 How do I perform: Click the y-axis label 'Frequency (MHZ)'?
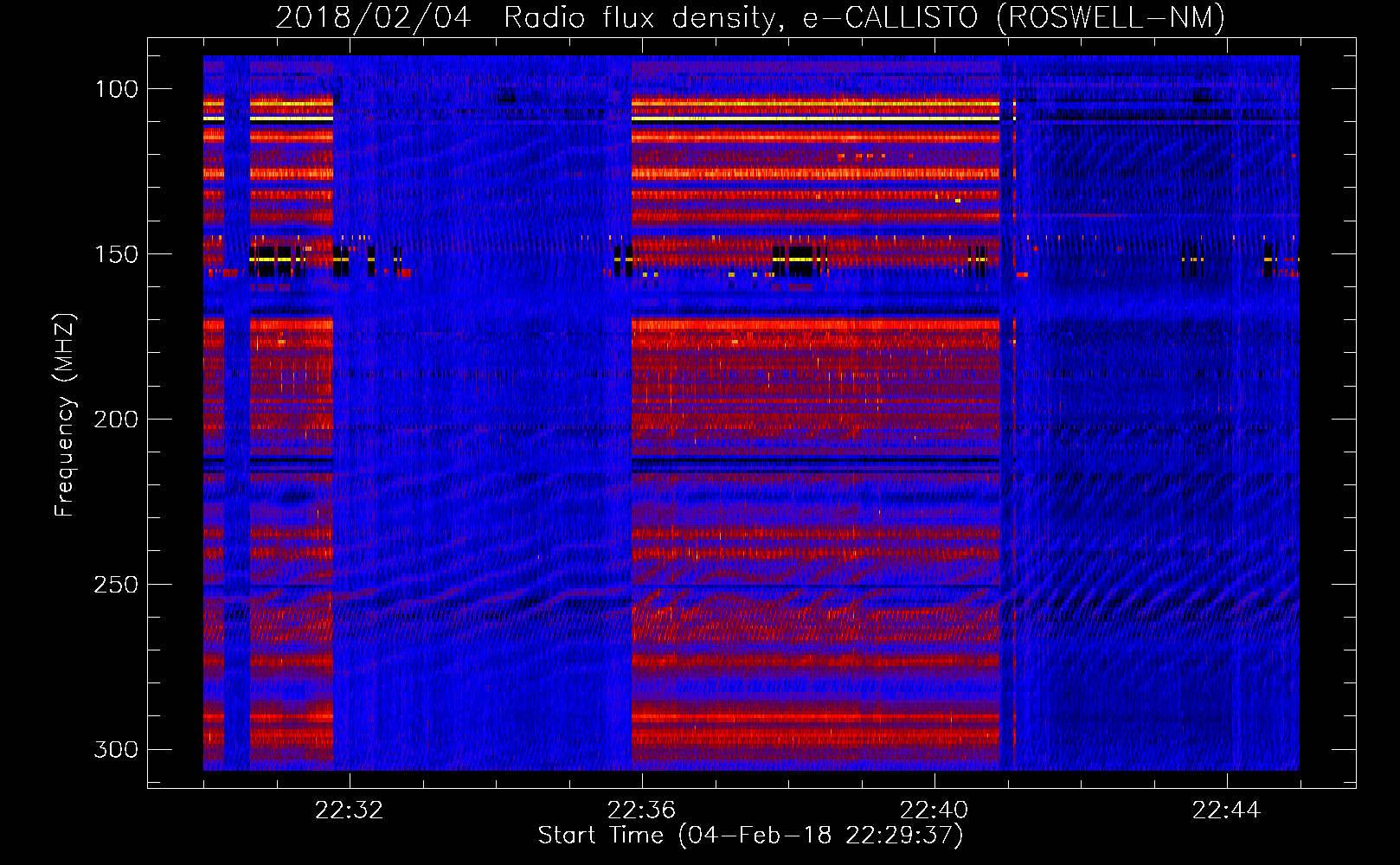(66, 415)
